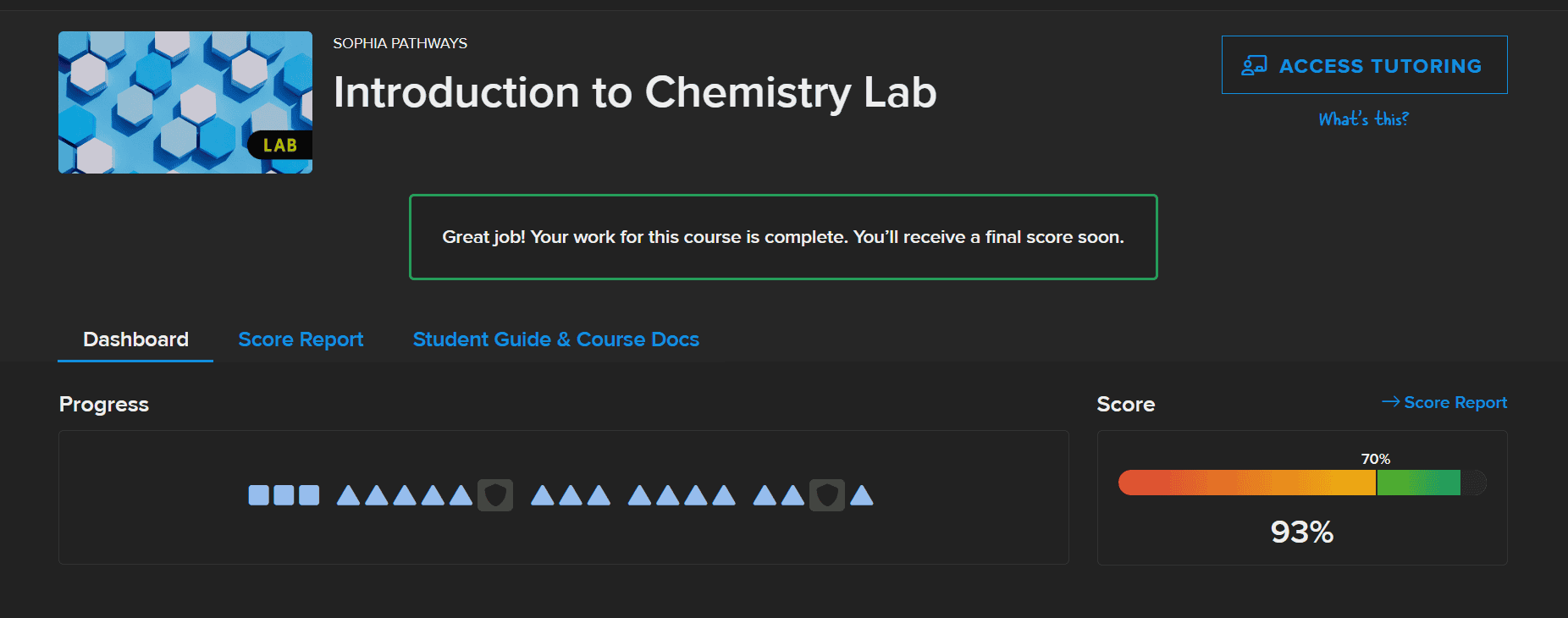Click the chalkboard icon inside Access Tutoring button

1256,63
